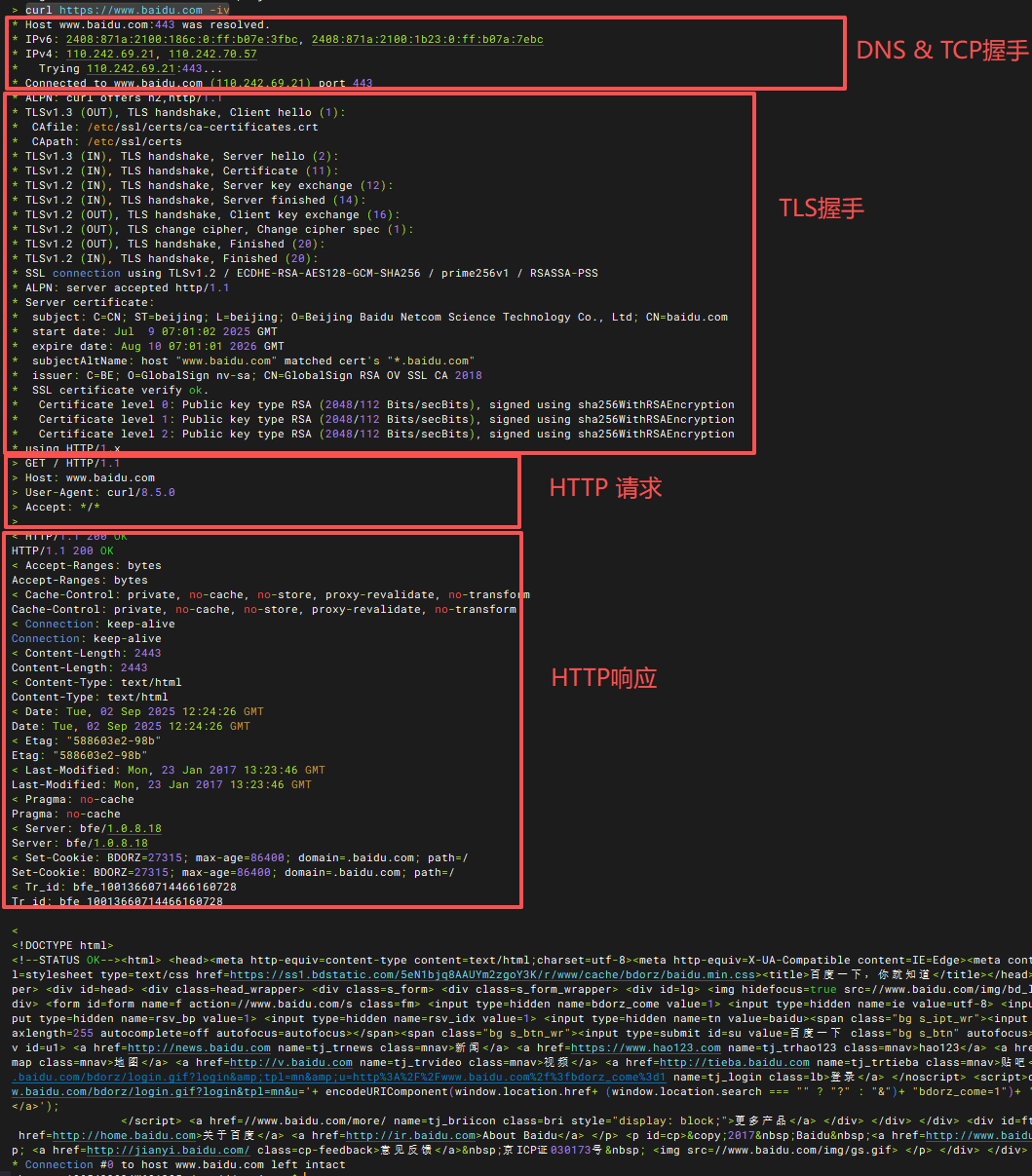Click 110.242.69.21 on the IPv4 line
Screen dimensions: 1032x1176
(110, 54)
